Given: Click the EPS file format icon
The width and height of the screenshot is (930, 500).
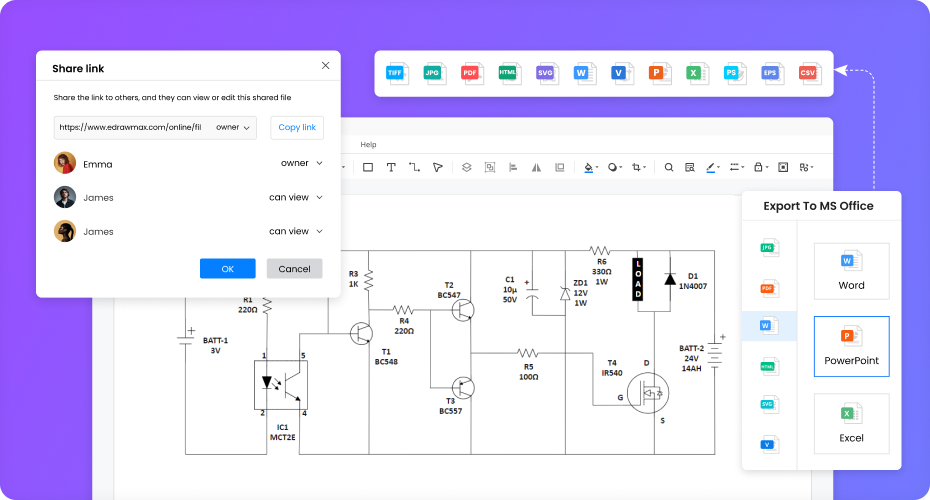Looking at the screenshot, I should [770, 73].
